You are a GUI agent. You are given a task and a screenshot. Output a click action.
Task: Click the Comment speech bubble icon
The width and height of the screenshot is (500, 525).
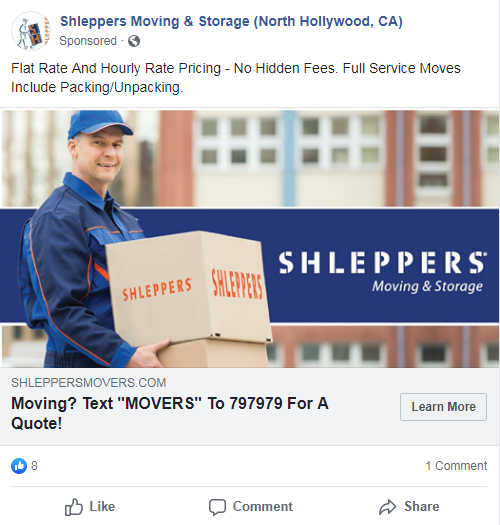click(217, 507)
